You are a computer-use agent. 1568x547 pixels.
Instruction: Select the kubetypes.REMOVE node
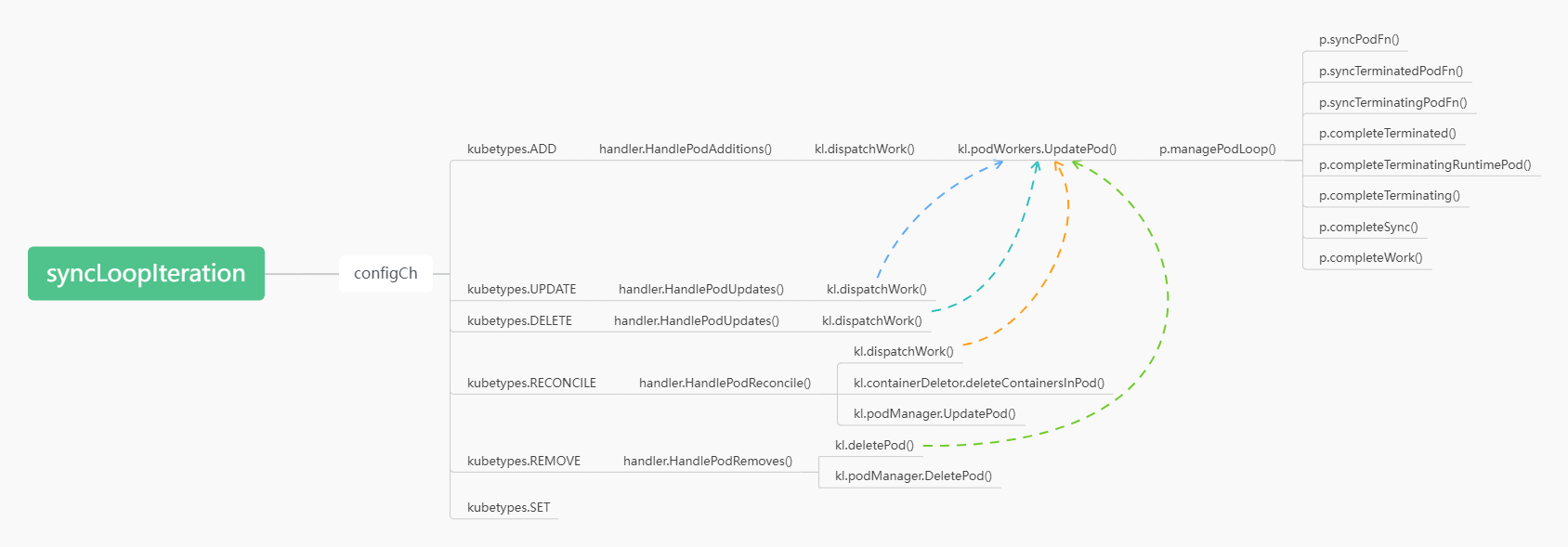click(x=524, y=461)
